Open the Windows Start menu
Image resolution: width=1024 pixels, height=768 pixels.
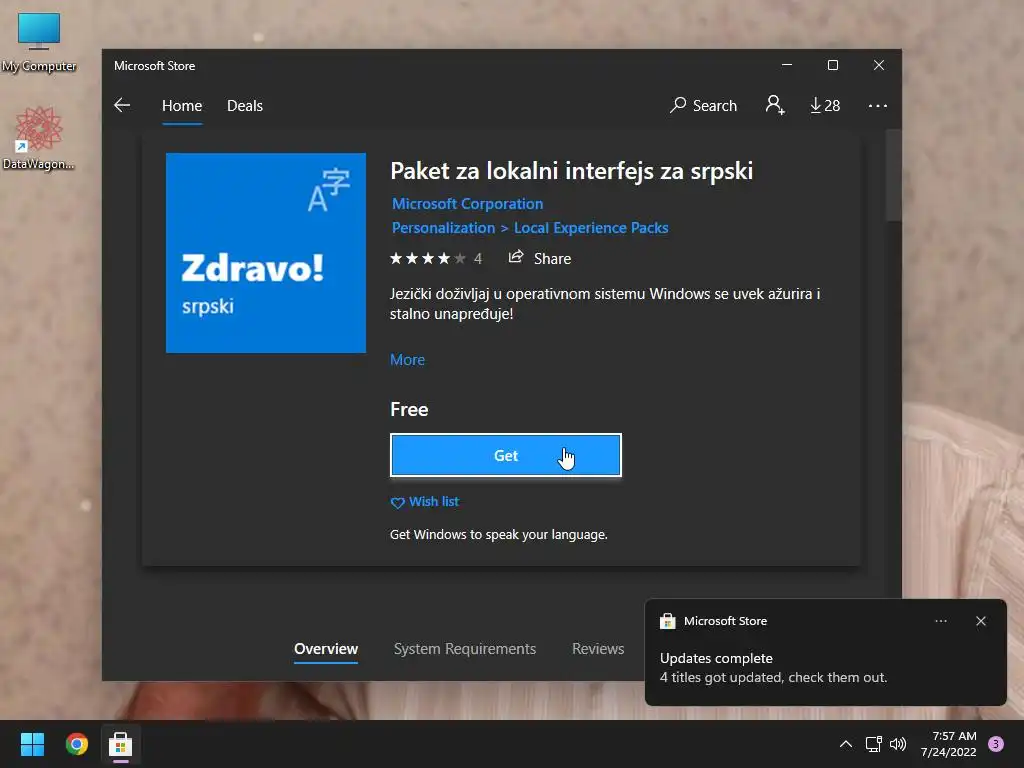[32, 744]
